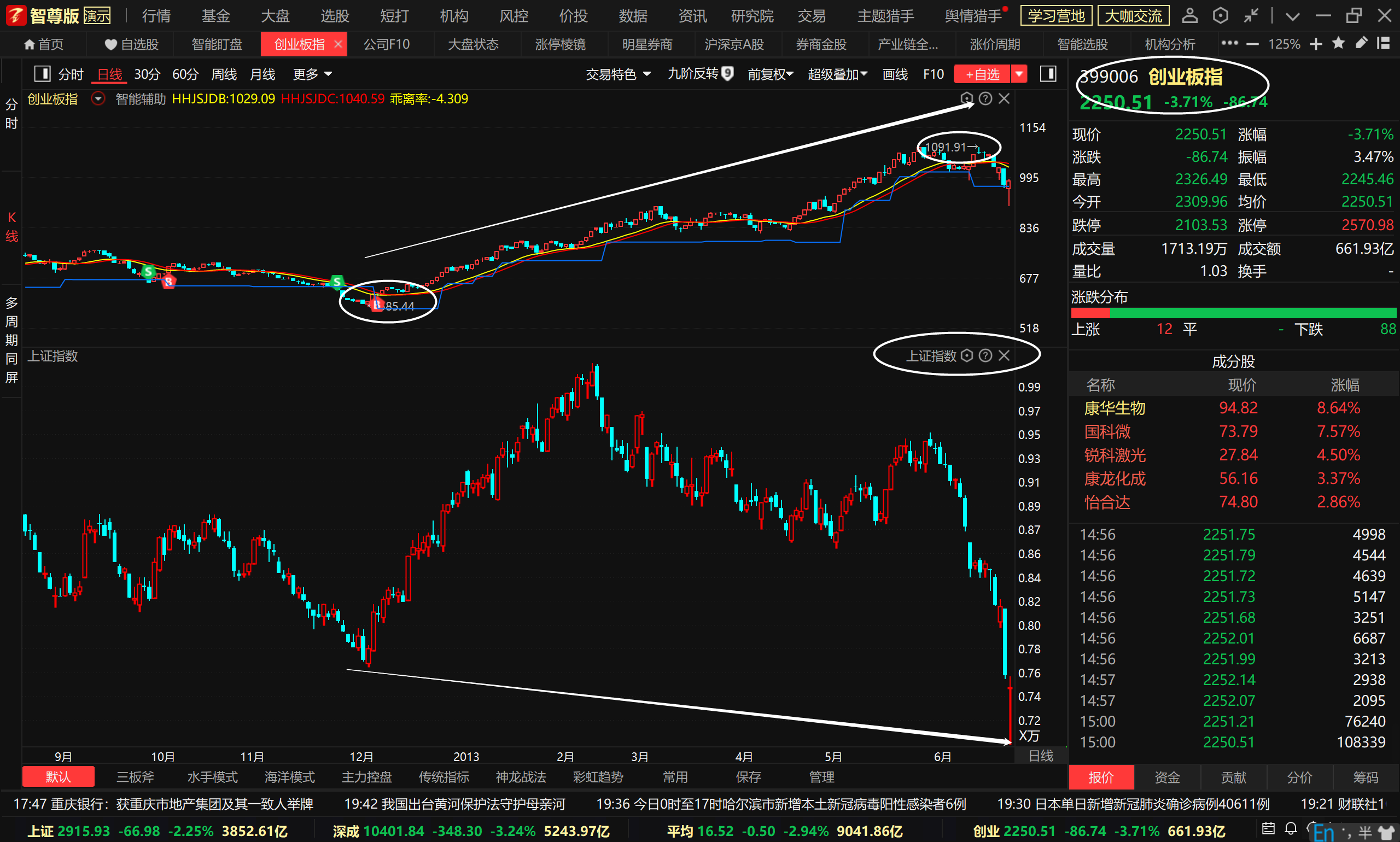
Task: Select the 周线 weekly period
Action: 224,74
